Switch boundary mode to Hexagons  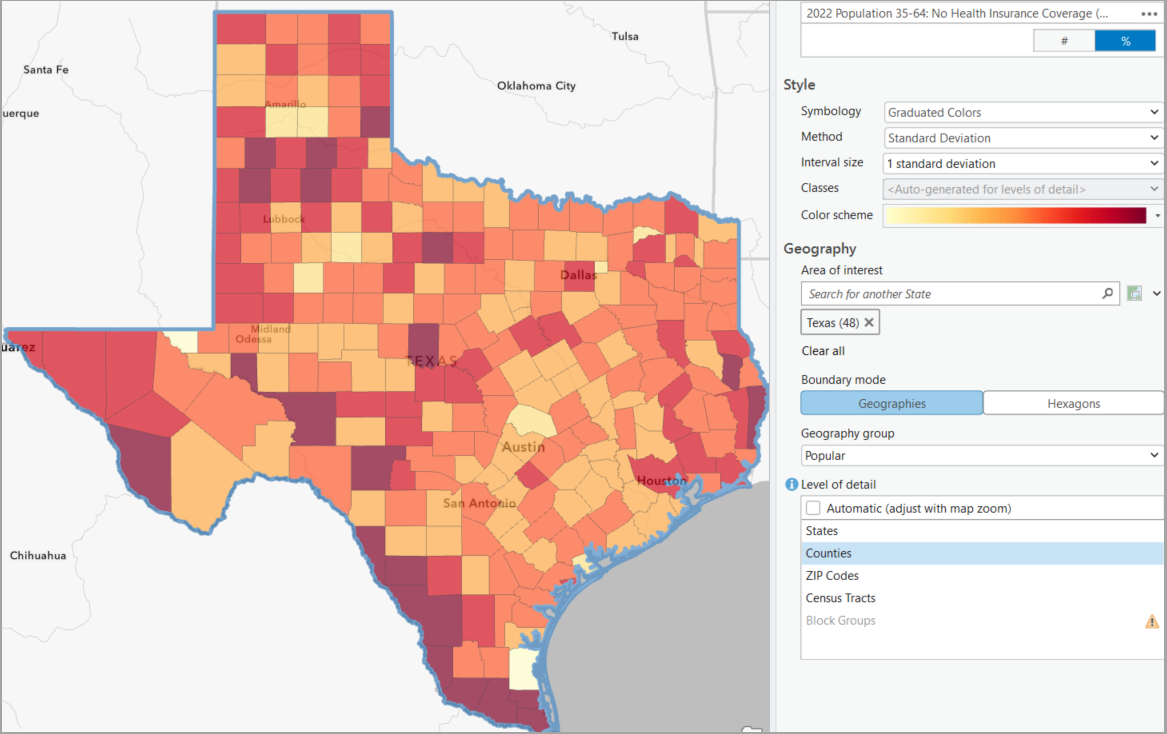pyautogui.click(x=1073, y=402)
